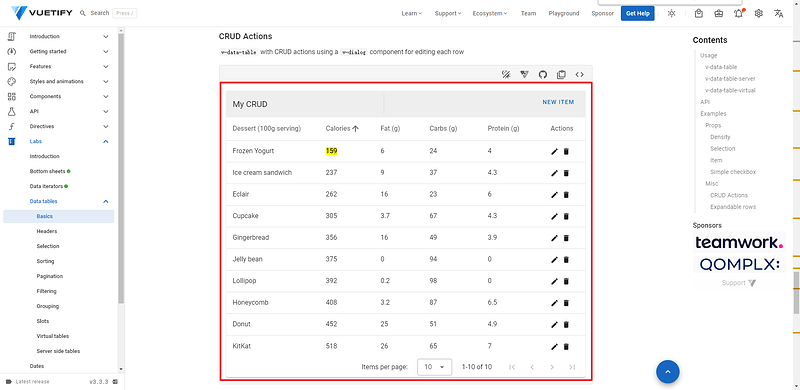Click the invert example colors icon
This screenshot has height=390, width=800.
click(506, 75)
